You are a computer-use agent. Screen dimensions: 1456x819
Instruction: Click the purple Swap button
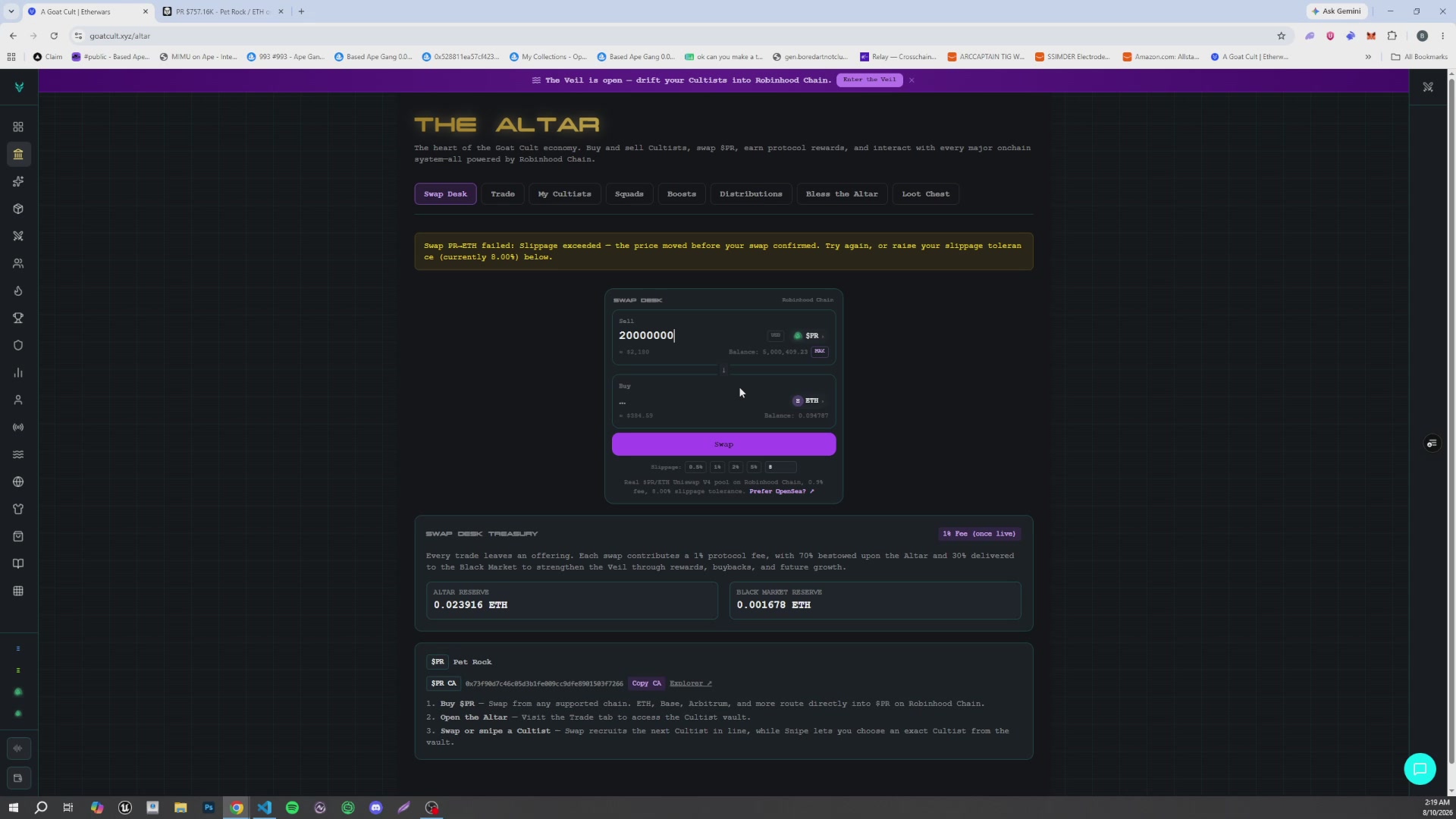724,444
